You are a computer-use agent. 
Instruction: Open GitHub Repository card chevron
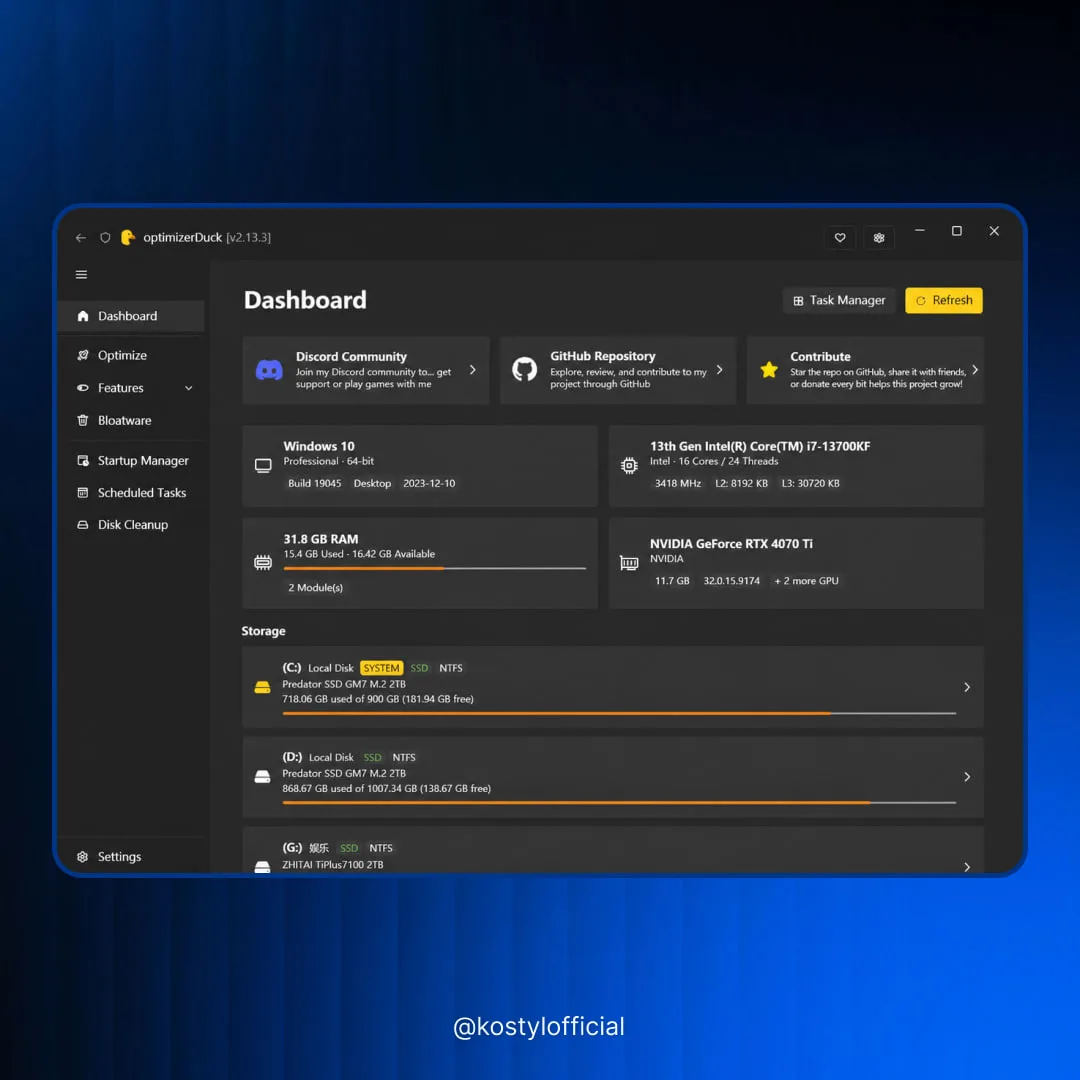[720, 370]
